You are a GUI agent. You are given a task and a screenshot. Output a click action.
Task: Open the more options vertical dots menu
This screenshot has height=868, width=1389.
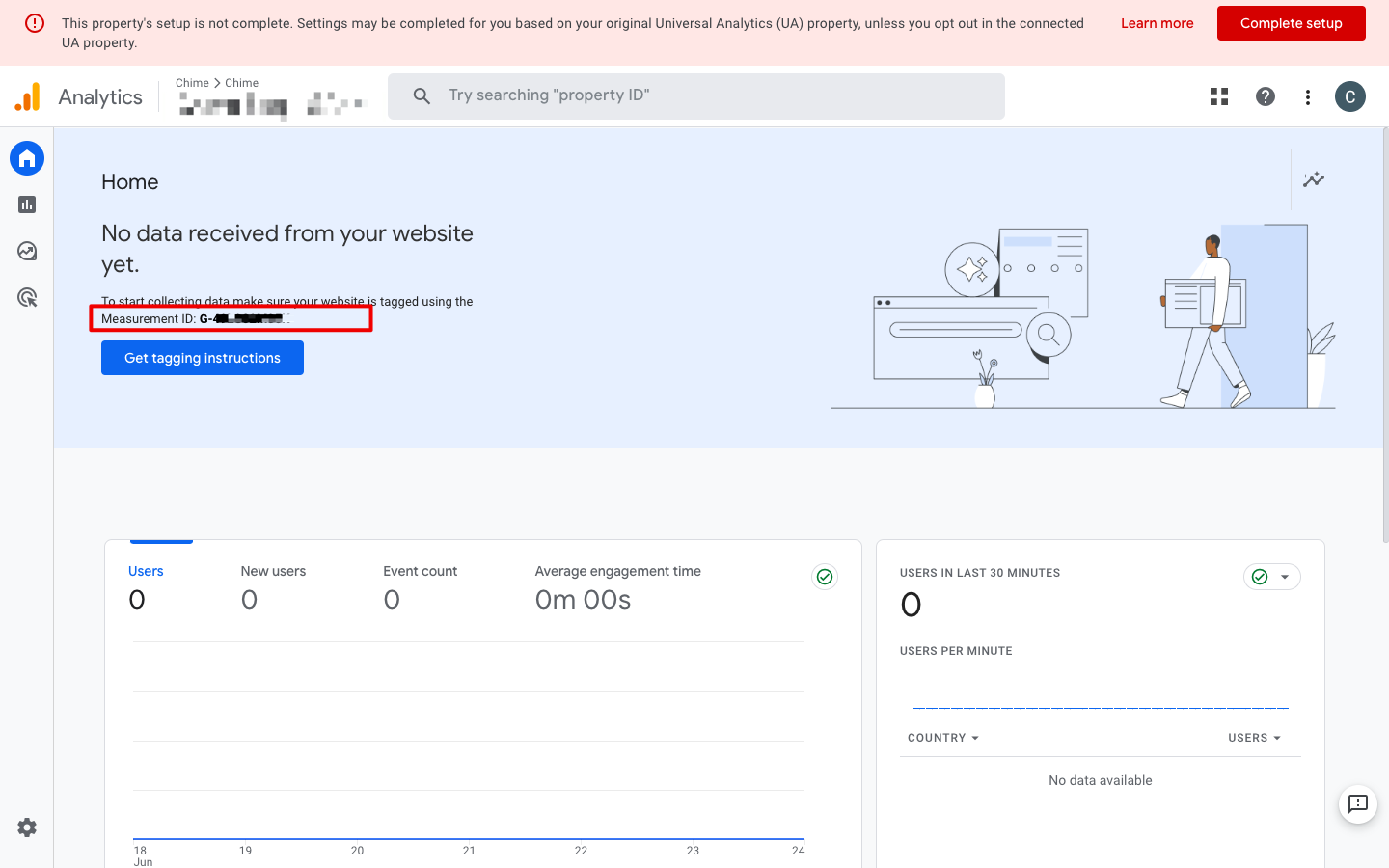pyautogui.click(x=1308, y=96)
